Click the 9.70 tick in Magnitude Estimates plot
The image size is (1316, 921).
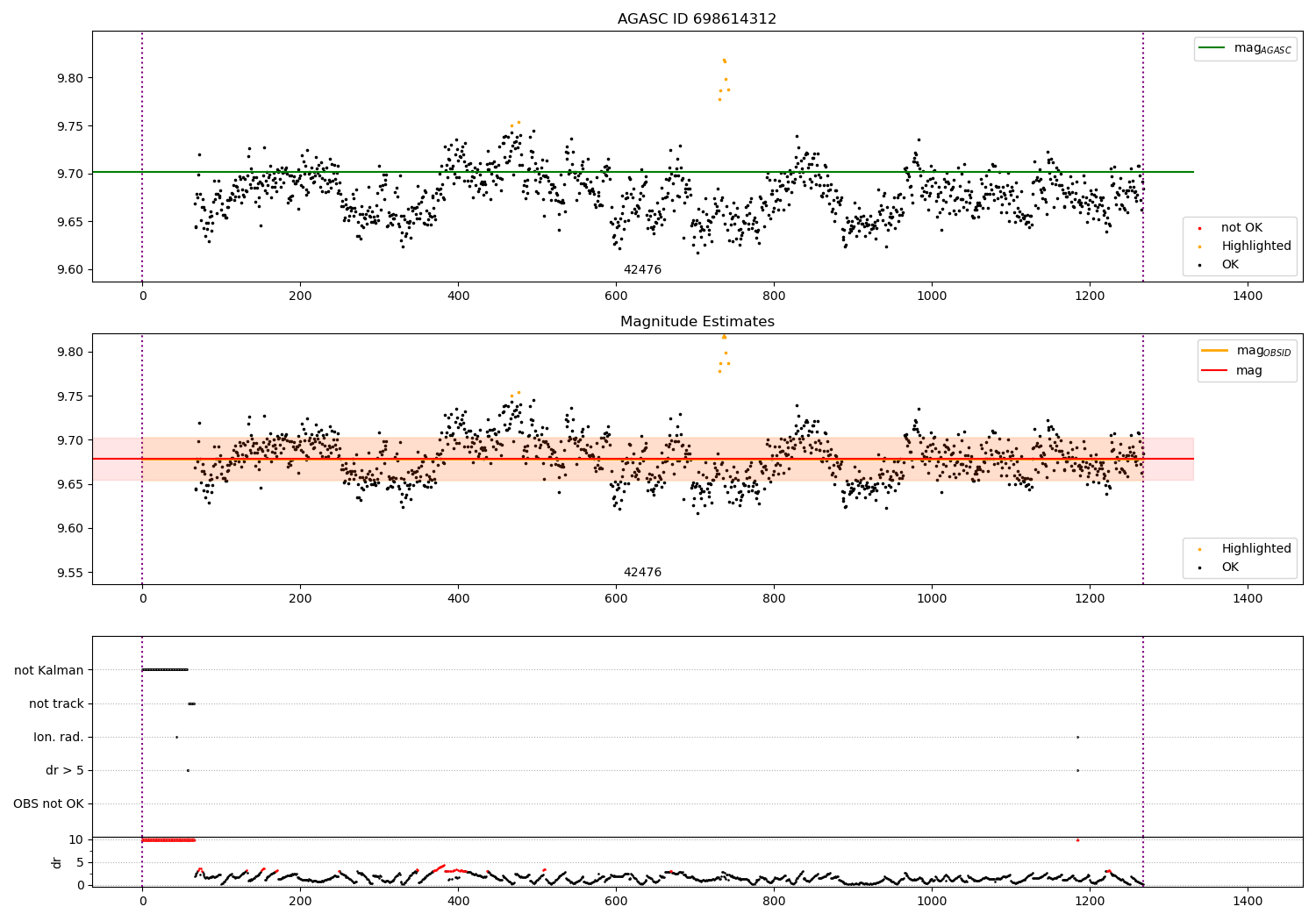point(70,440)
